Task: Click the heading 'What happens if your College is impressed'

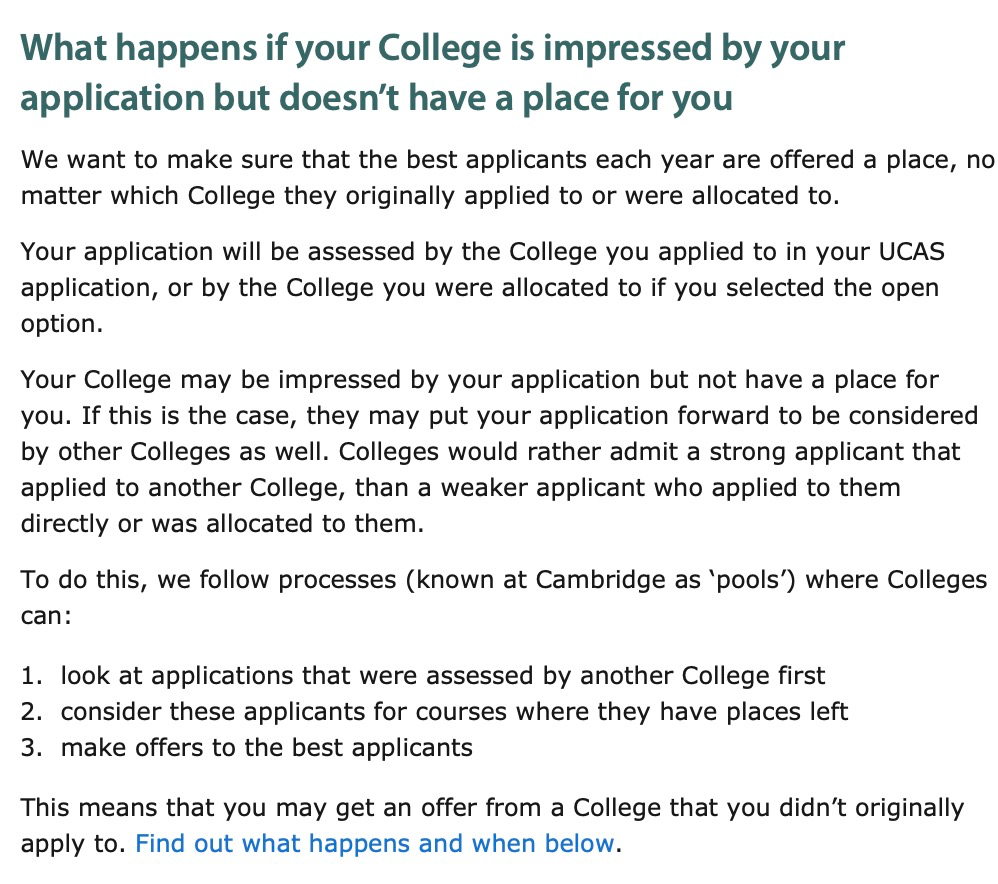Action: 433,72
